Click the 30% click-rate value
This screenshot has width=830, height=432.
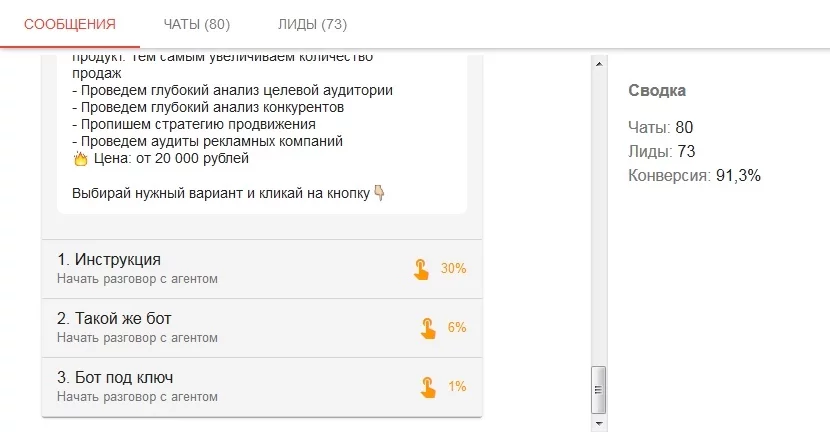454,269
